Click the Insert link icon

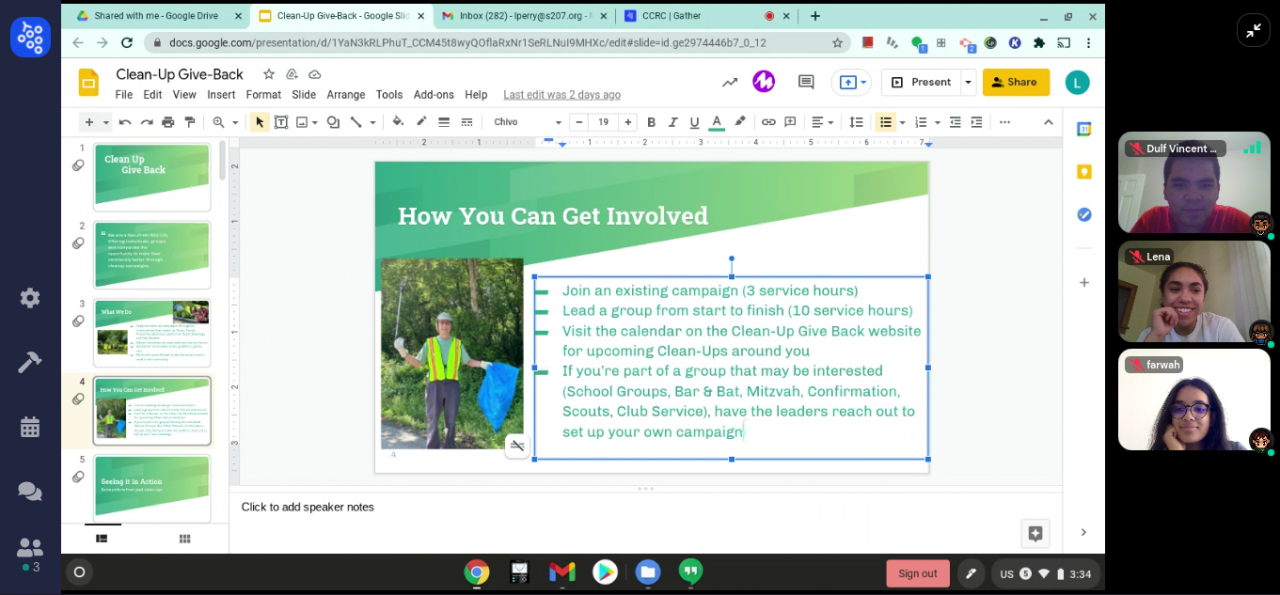(x=768, y=122)
